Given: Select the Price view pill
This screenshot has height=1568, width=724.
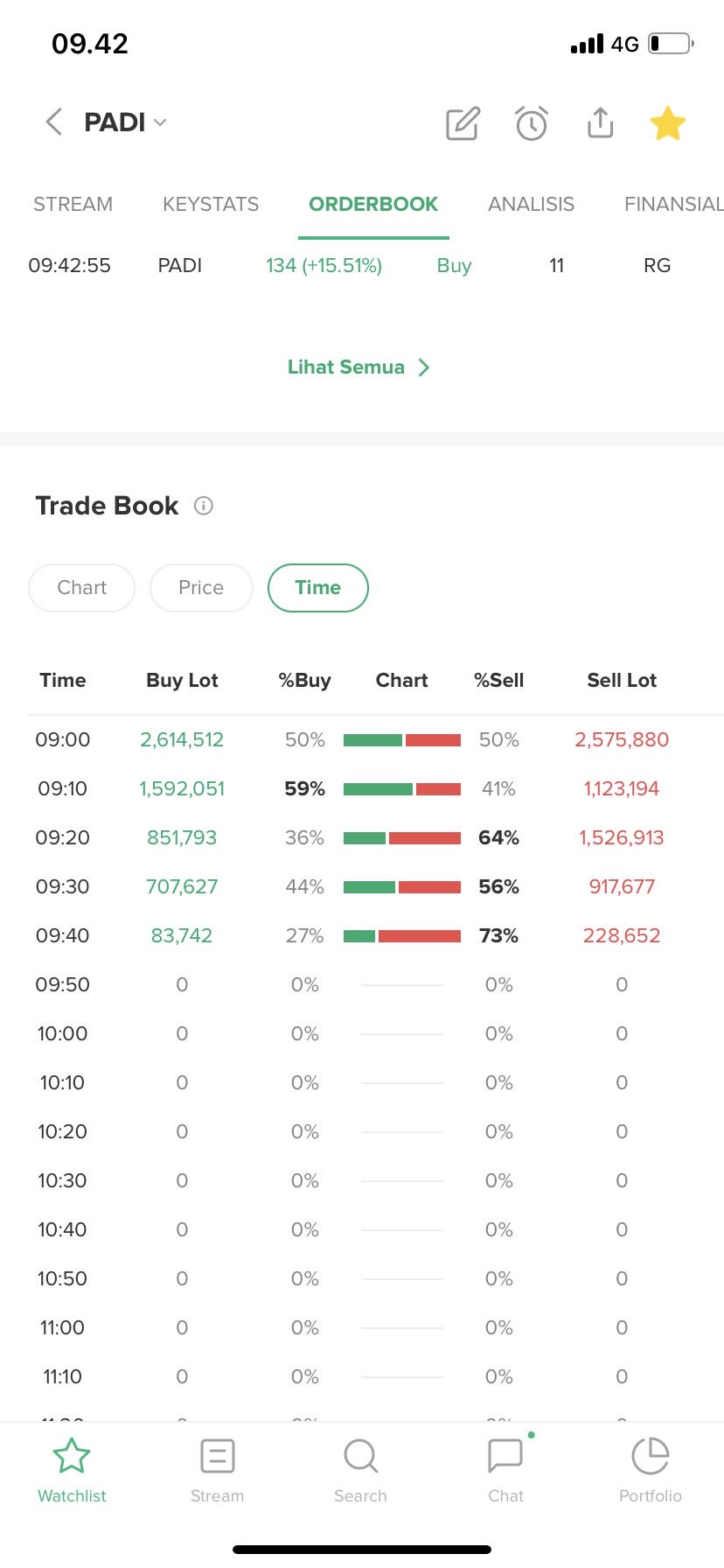Looking at the screenshot, I should [x=201, y=588].
